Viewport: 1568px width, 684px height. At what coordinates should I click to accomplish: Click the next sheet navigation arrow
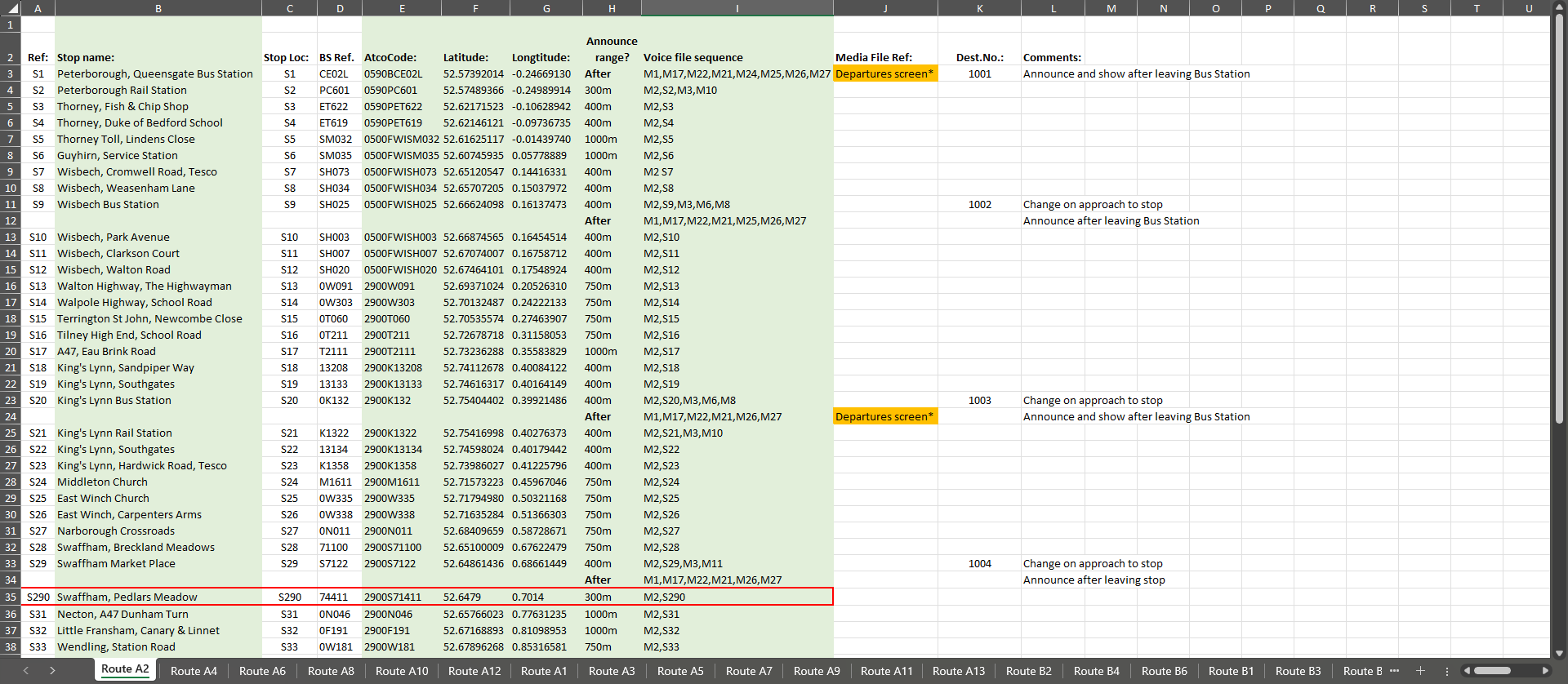[x=52, y=671]
